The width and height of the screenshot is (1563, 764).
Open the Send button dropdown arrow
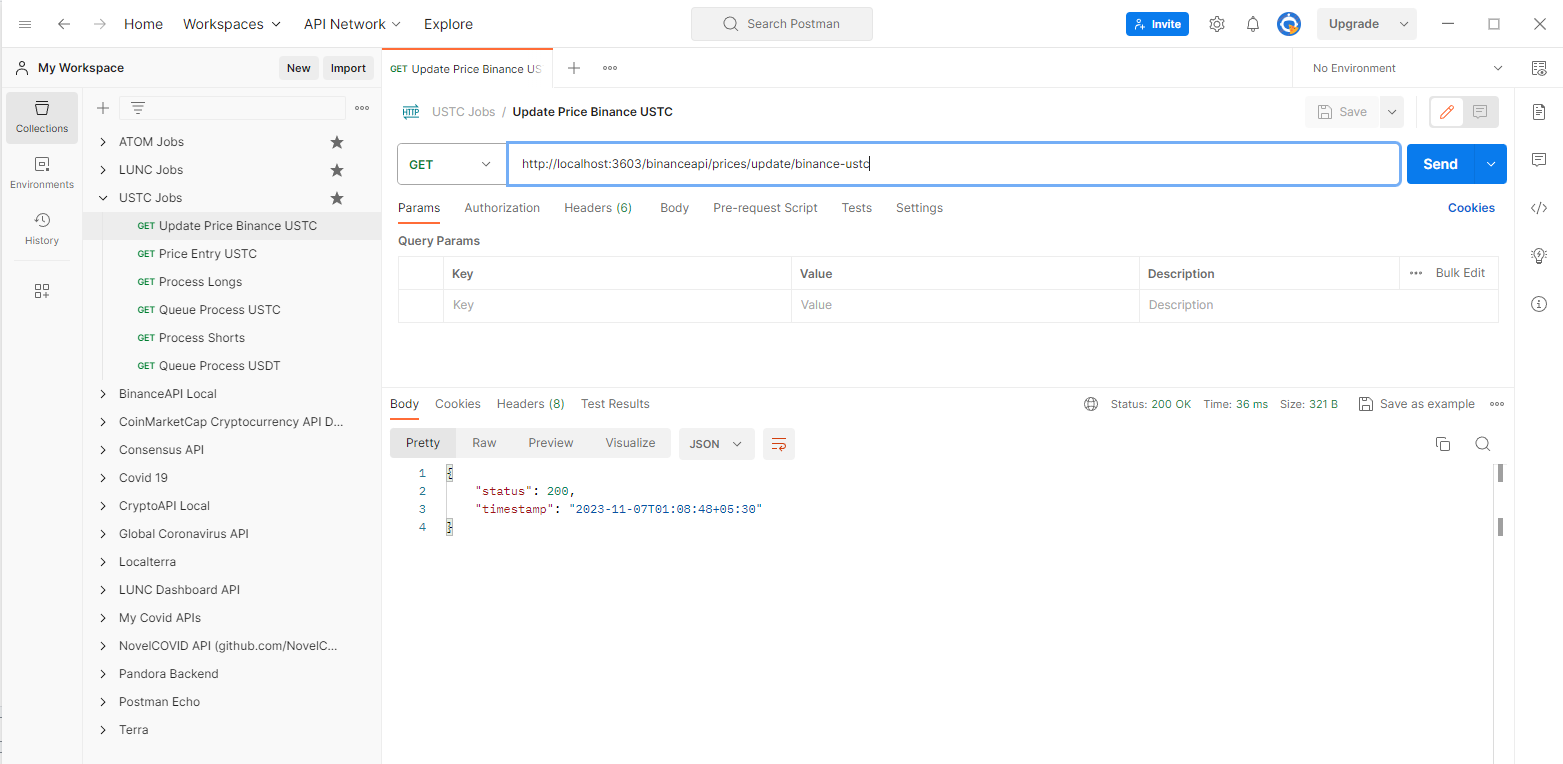click(1491, 164)
